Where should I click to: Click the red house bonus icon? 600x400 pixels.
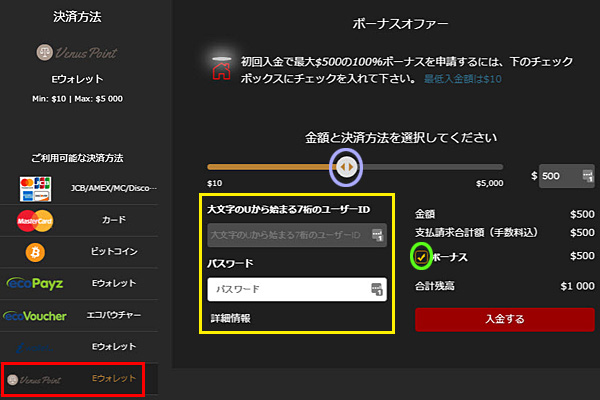[222, 70]
